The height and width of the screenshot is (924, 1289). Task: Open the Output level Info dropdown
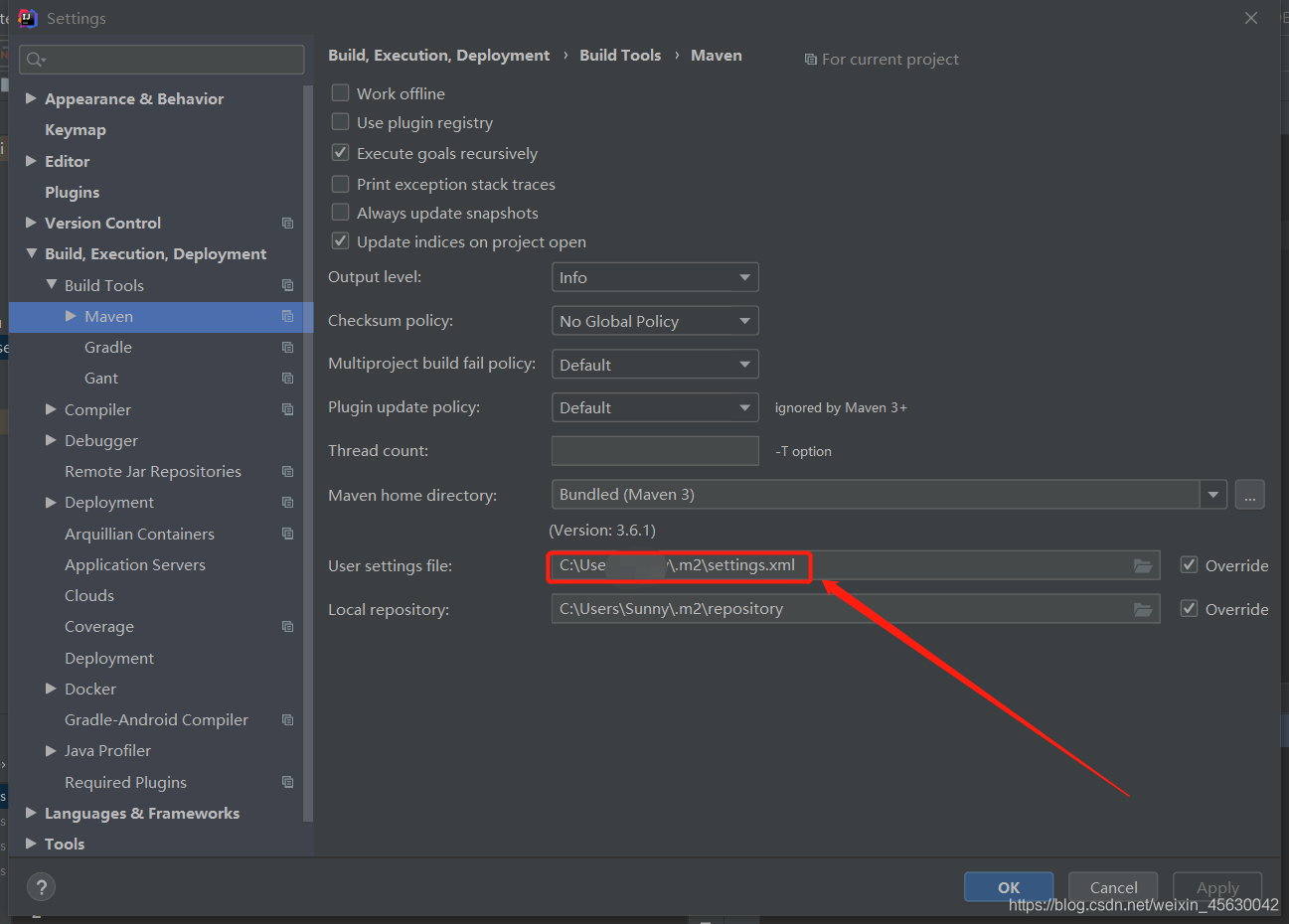point(655,277)
